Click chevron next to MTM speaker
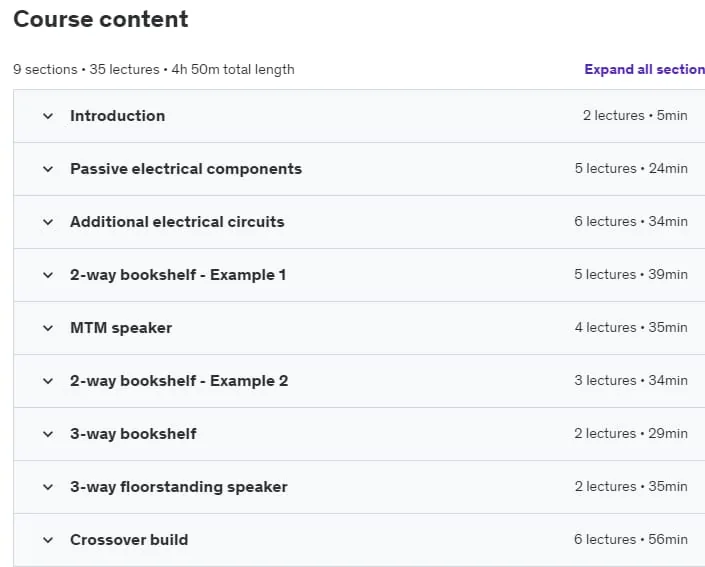 (x=48, y=328)
